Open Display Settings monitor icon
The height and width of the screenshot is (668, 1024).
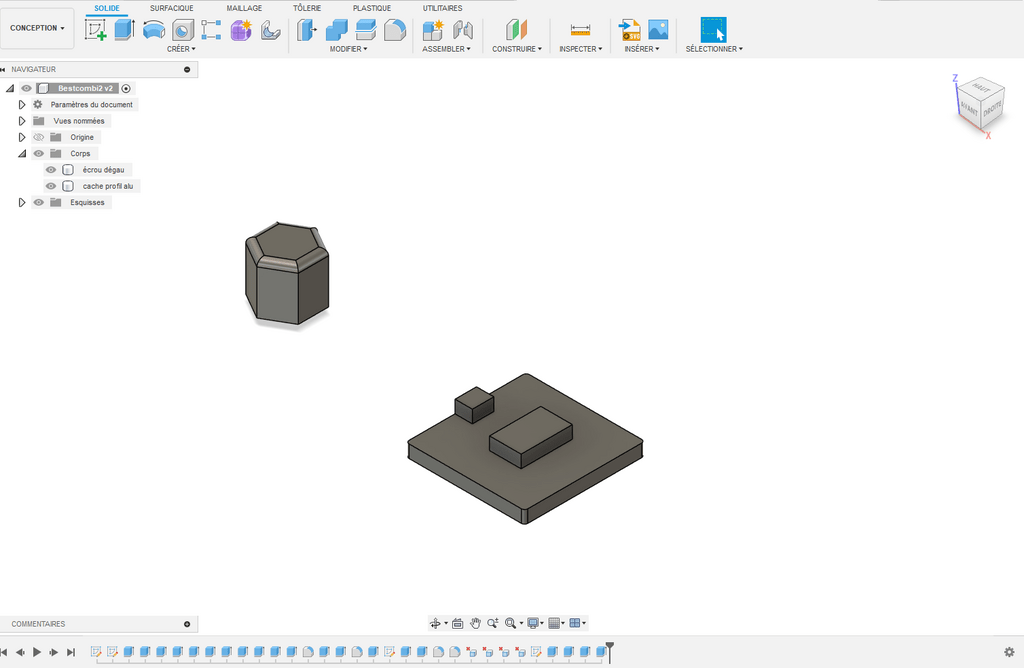click(x=533, y=624)
